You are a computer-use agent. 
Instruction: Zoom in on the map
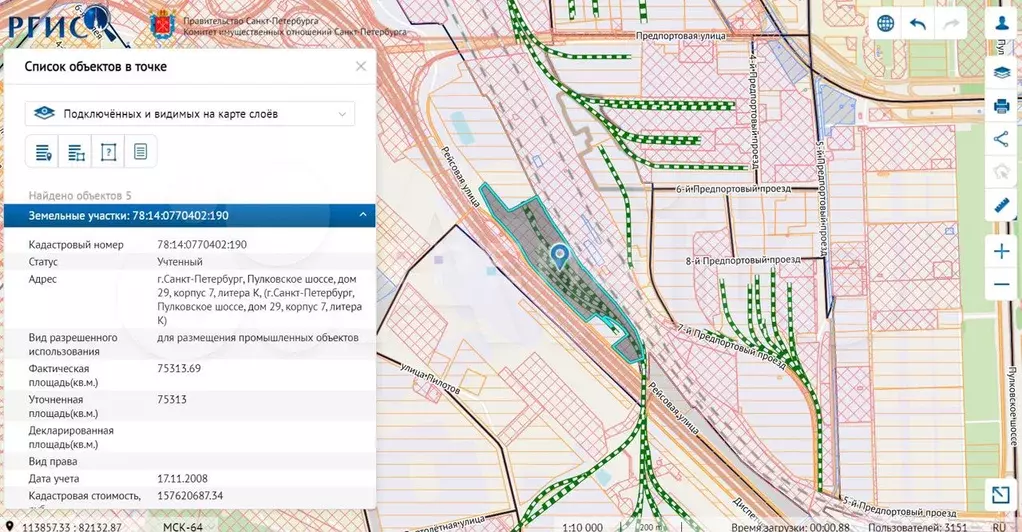point(1002,251)
